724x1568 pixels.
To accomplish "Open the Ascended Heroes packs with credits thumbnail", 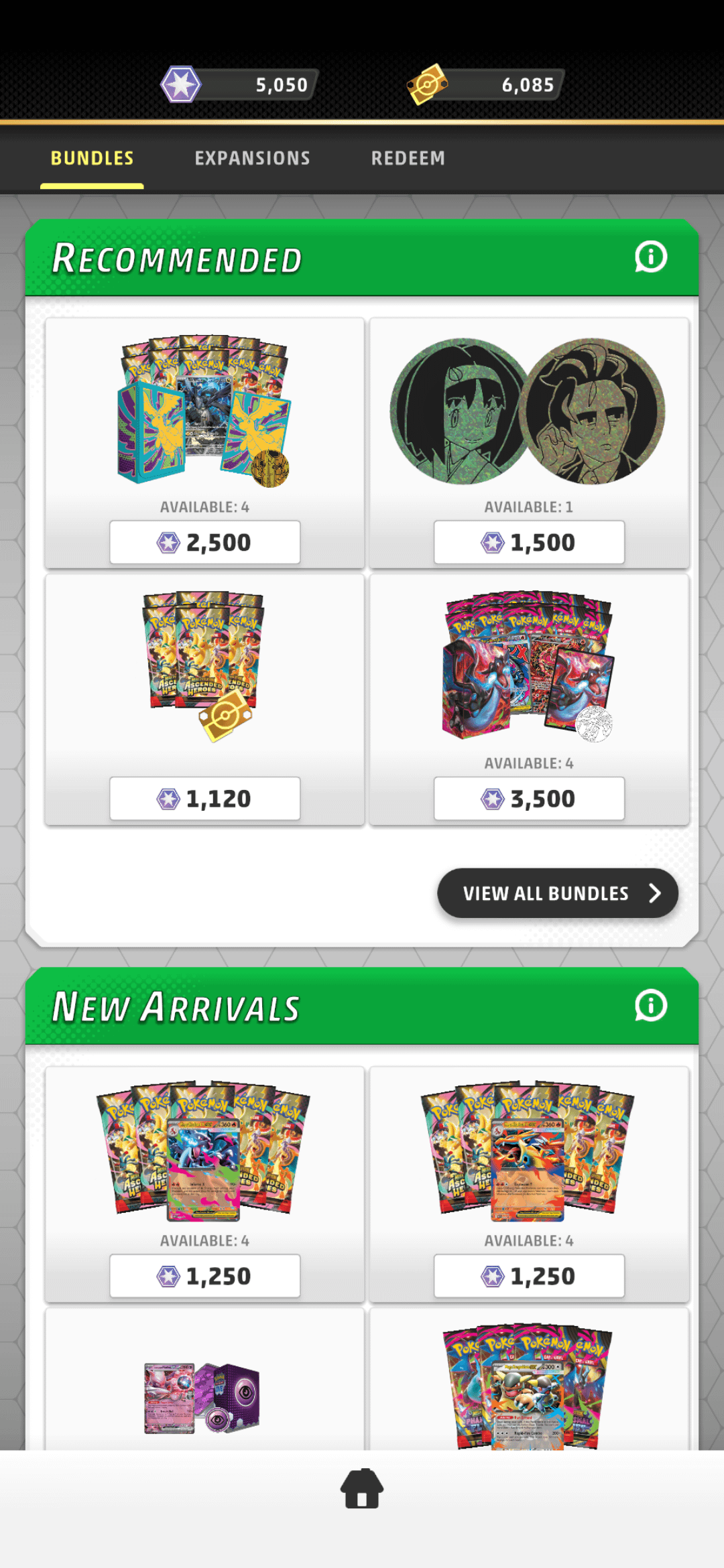I will point(204,666).
